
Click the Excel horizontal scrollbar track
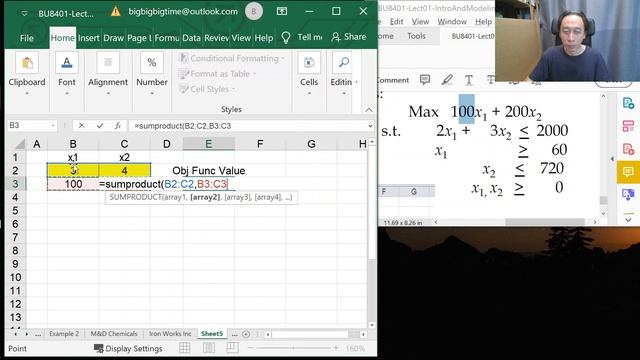click(x=313, y=334)
